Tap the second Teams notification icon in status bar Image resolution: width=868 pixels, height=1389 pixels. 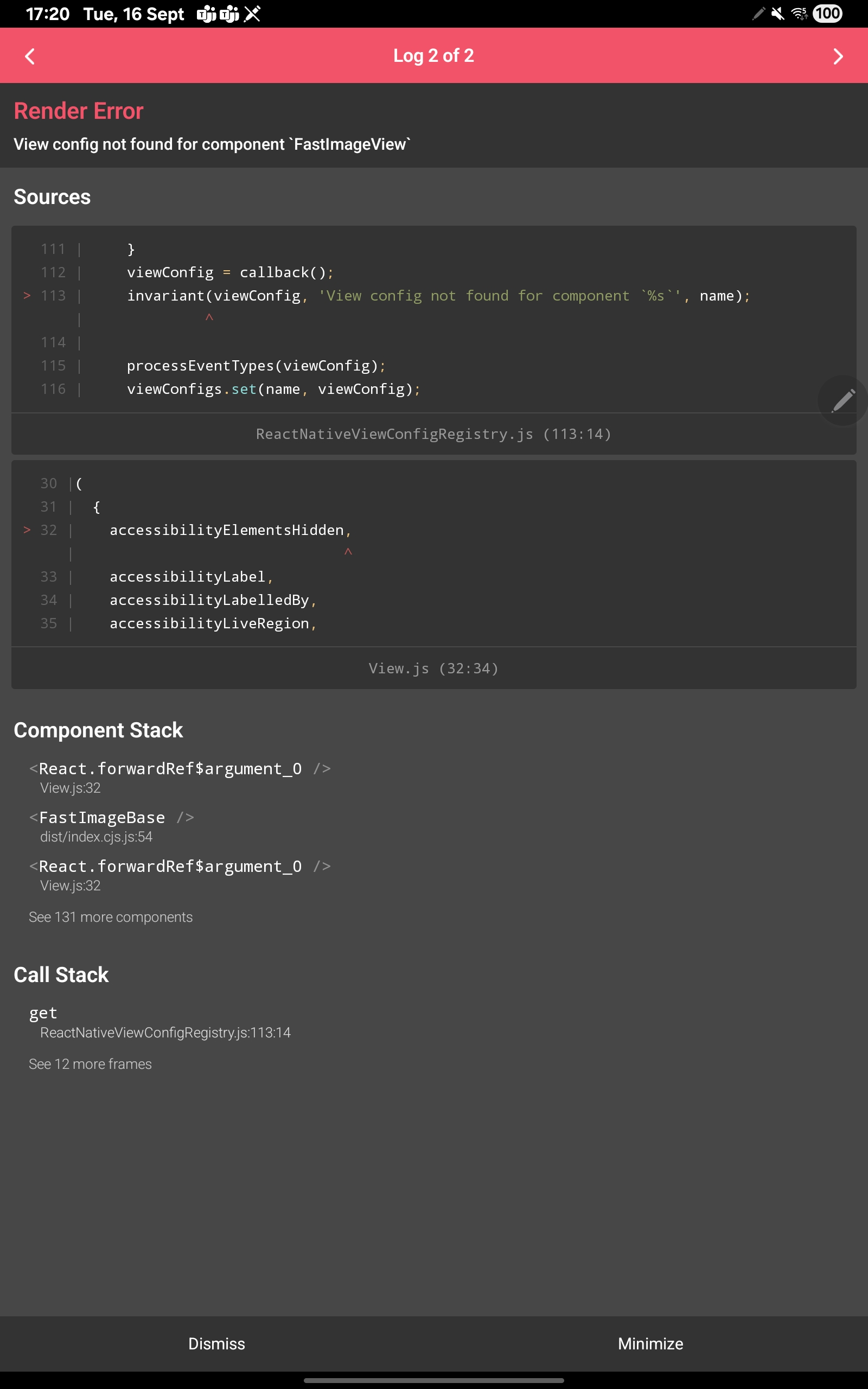click(x=229, y=14)
